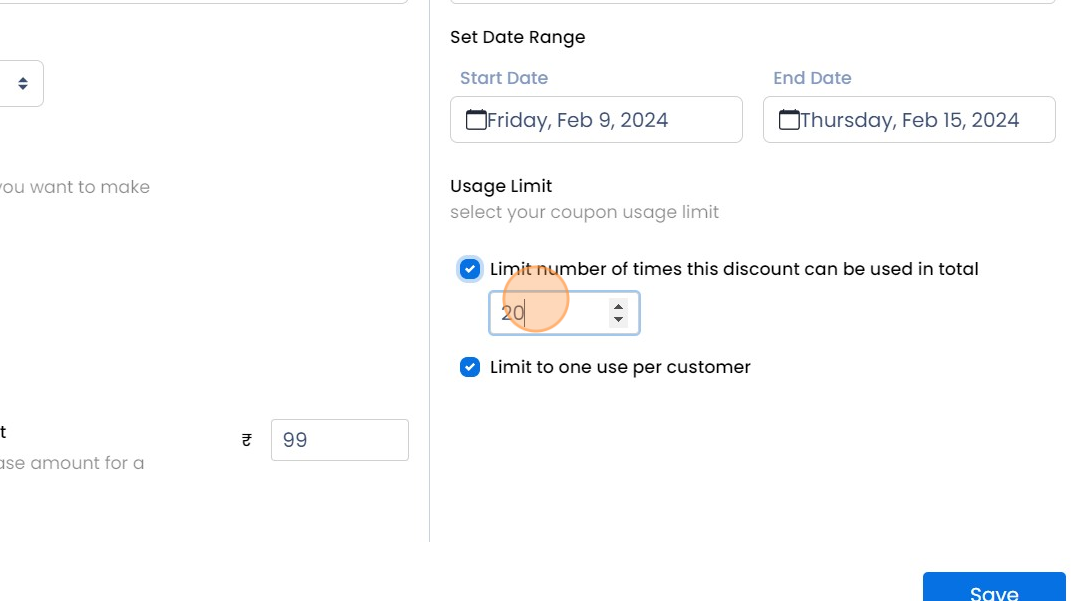Open the date picker showing Thursday, Feb 15, 2024
The height and width of the screenshot is (601, 1075).
pos(909,120)
